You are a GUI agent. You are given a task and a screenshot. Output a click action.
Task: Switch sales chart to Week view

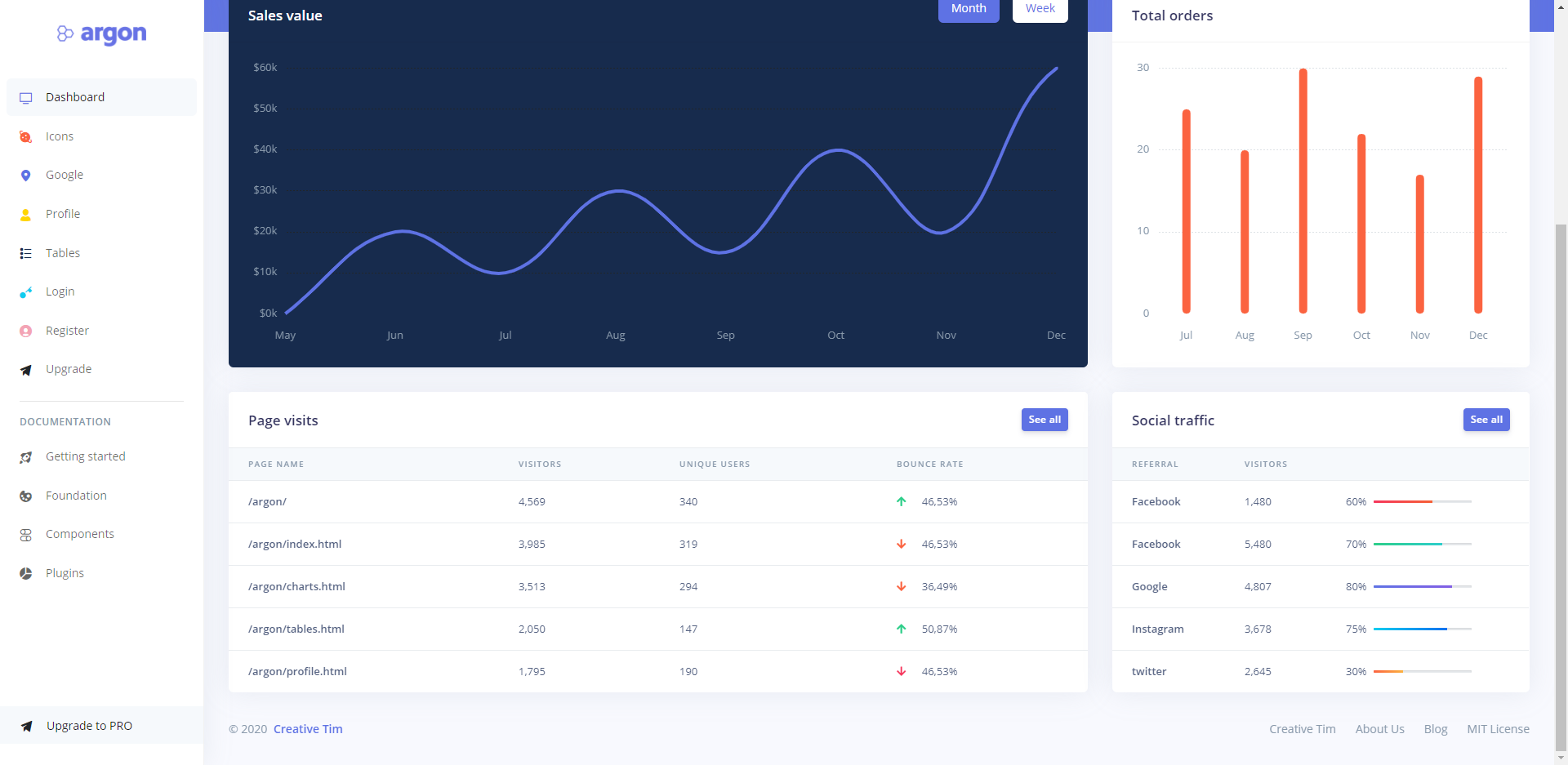[1040, 9]
